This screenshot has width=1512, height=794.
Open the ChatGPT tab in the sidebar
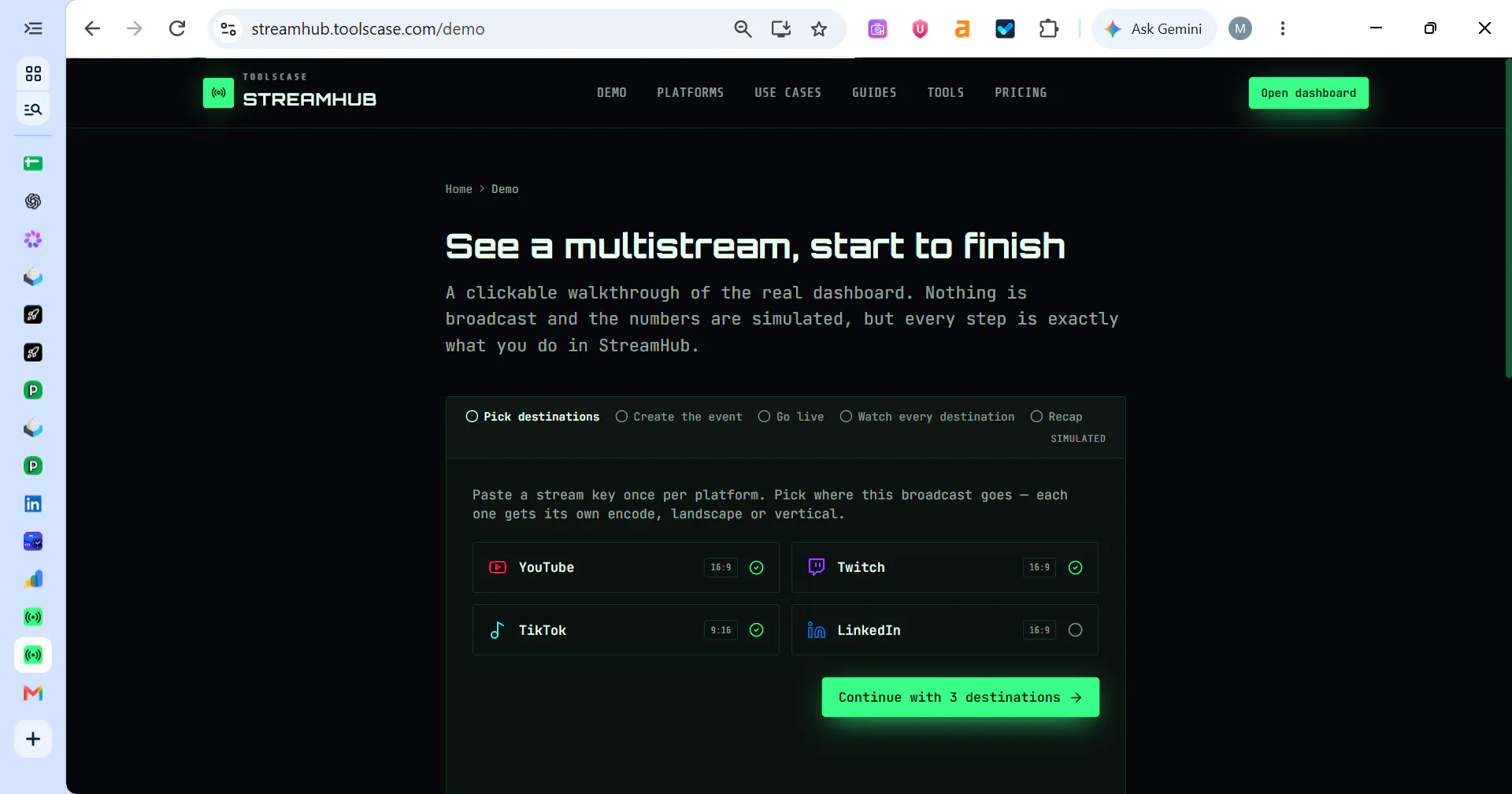pyautogui.click(x=33, y=202)
